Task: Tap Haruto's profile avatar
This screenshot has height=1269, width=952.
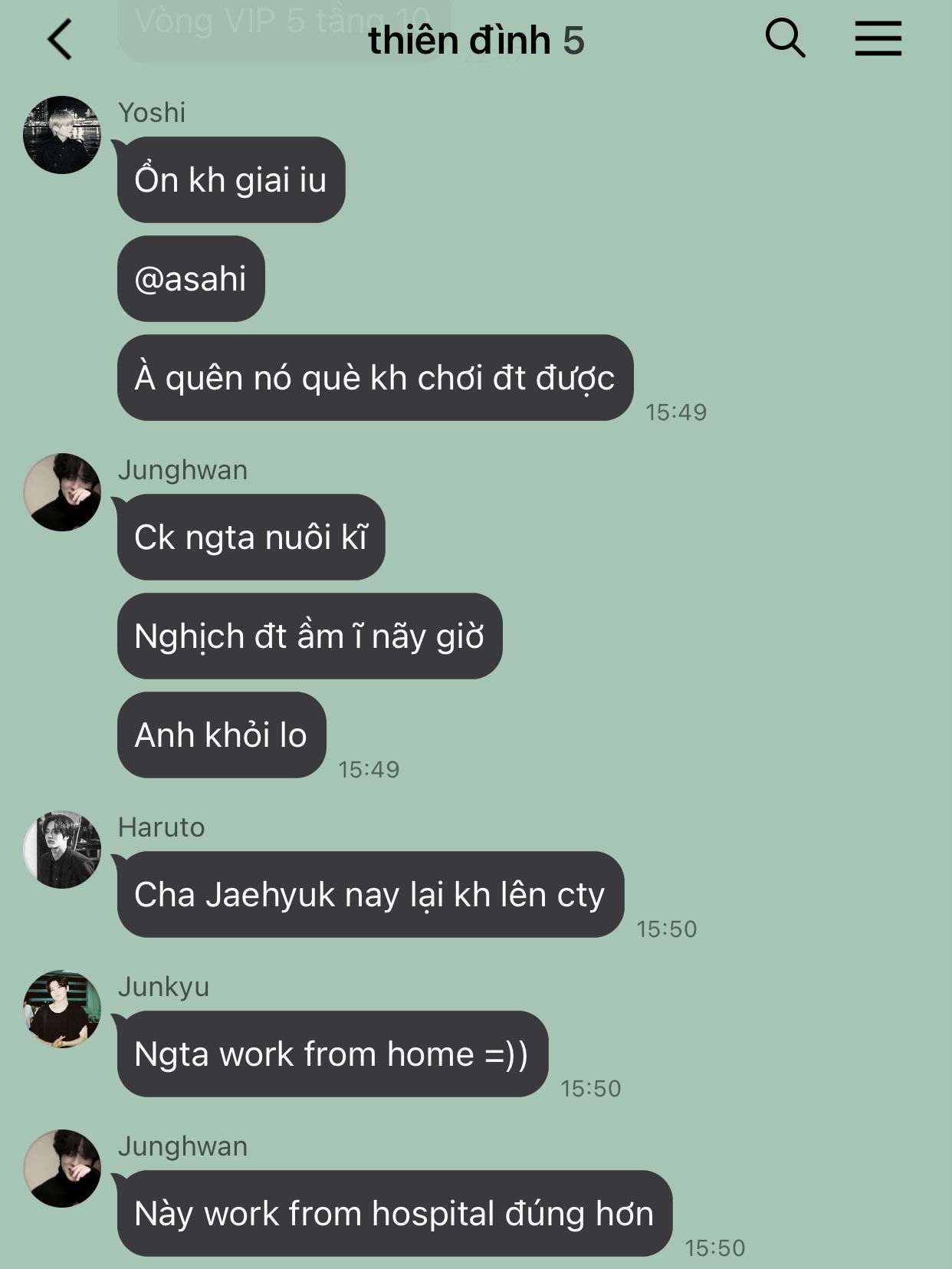Action: click(x=62, y=850)
